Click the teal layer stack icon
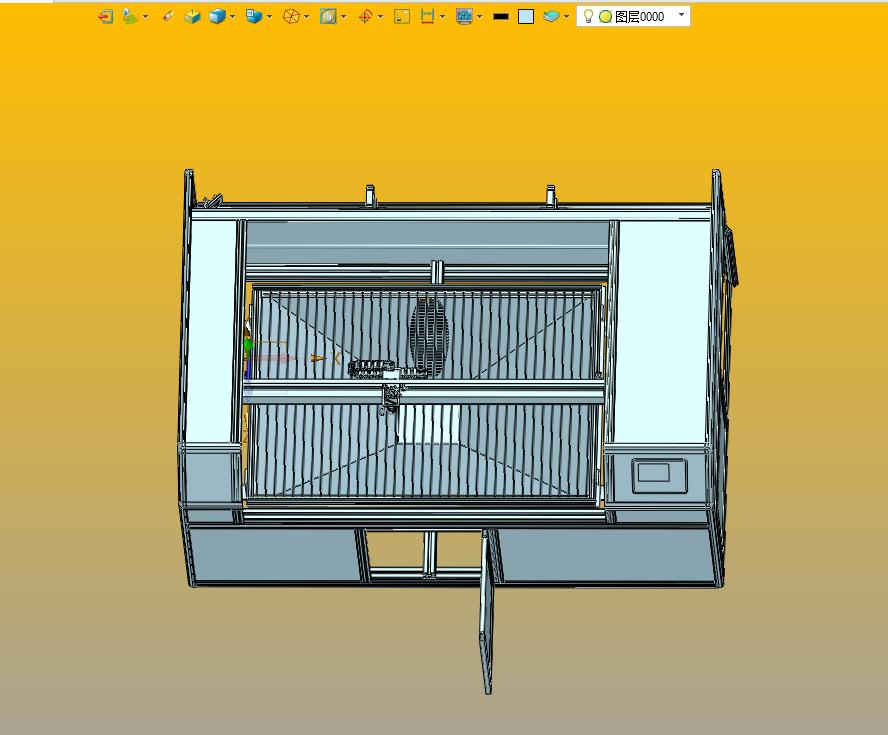Viewport: 888px width, 735px height. point(551,16)
